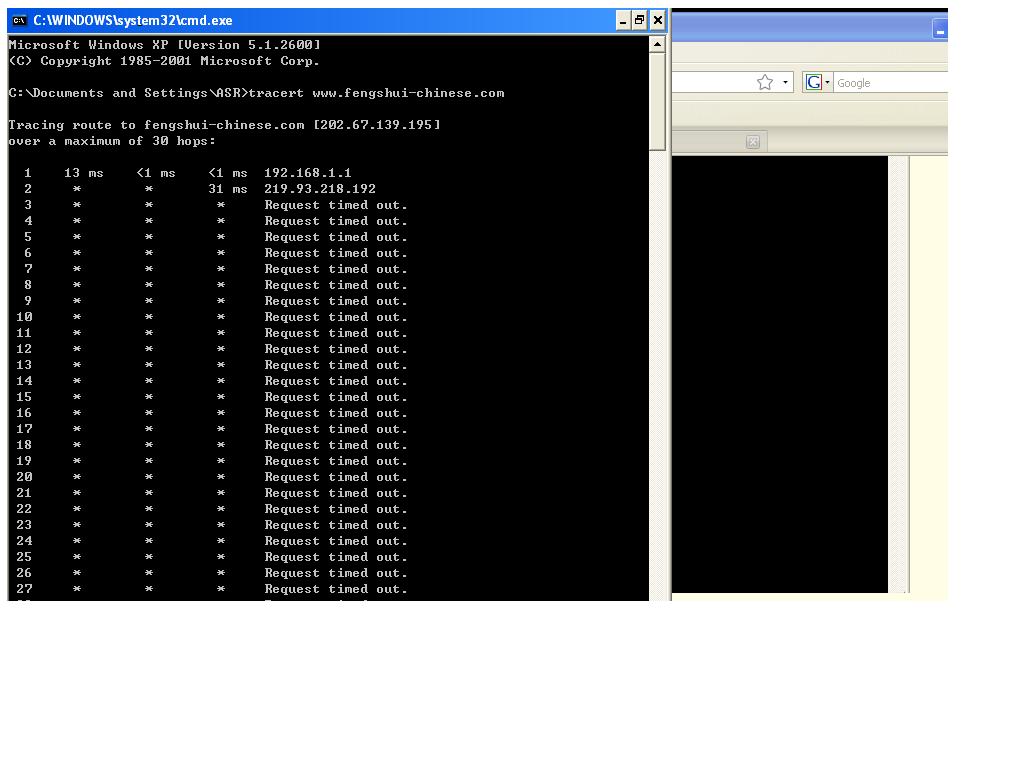Restore down the cmd.exe window
1024x768 pixels.
click(x=640, y=20)
